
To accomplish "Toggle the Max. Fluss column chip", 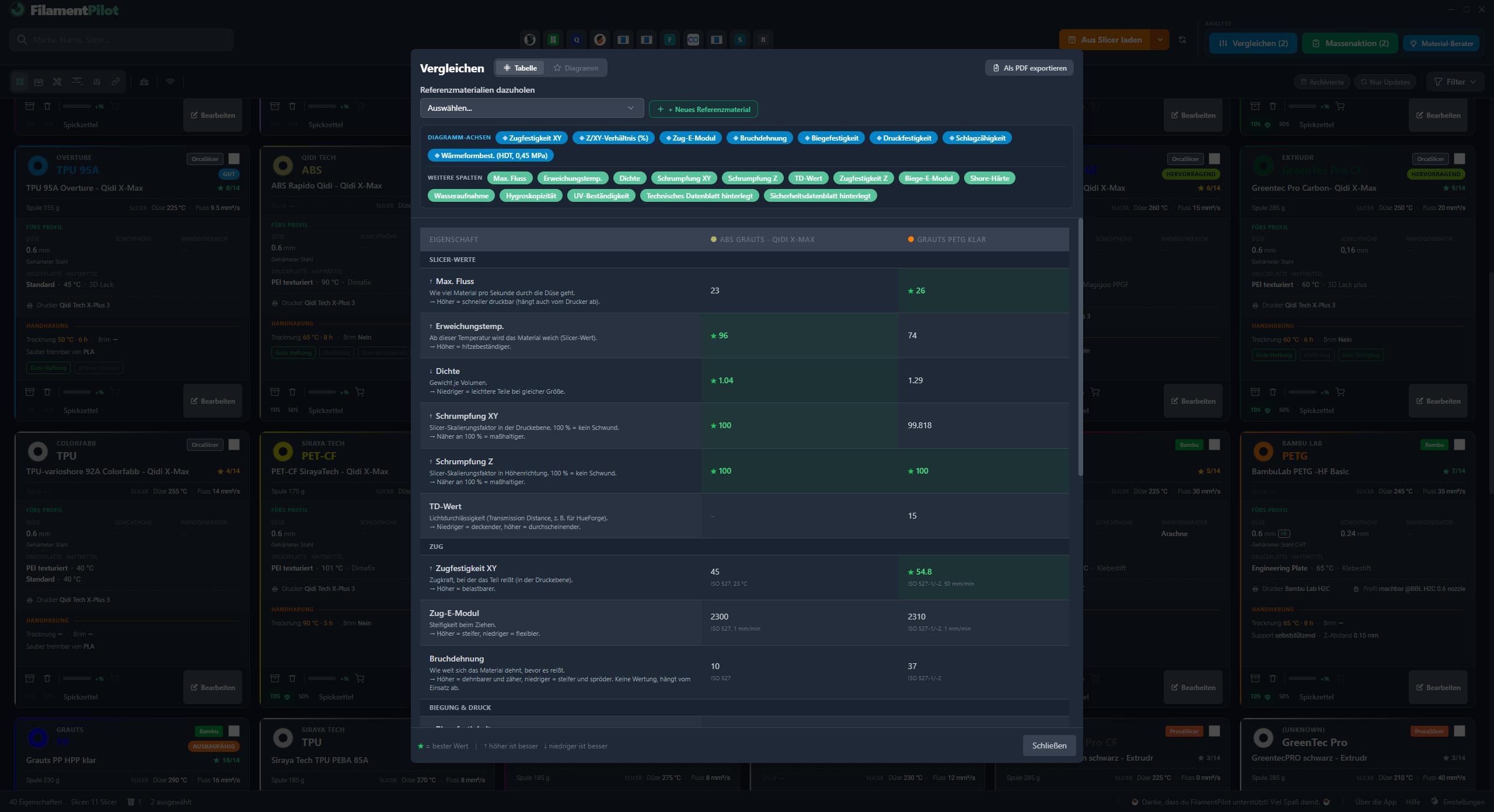I will 509,178.
